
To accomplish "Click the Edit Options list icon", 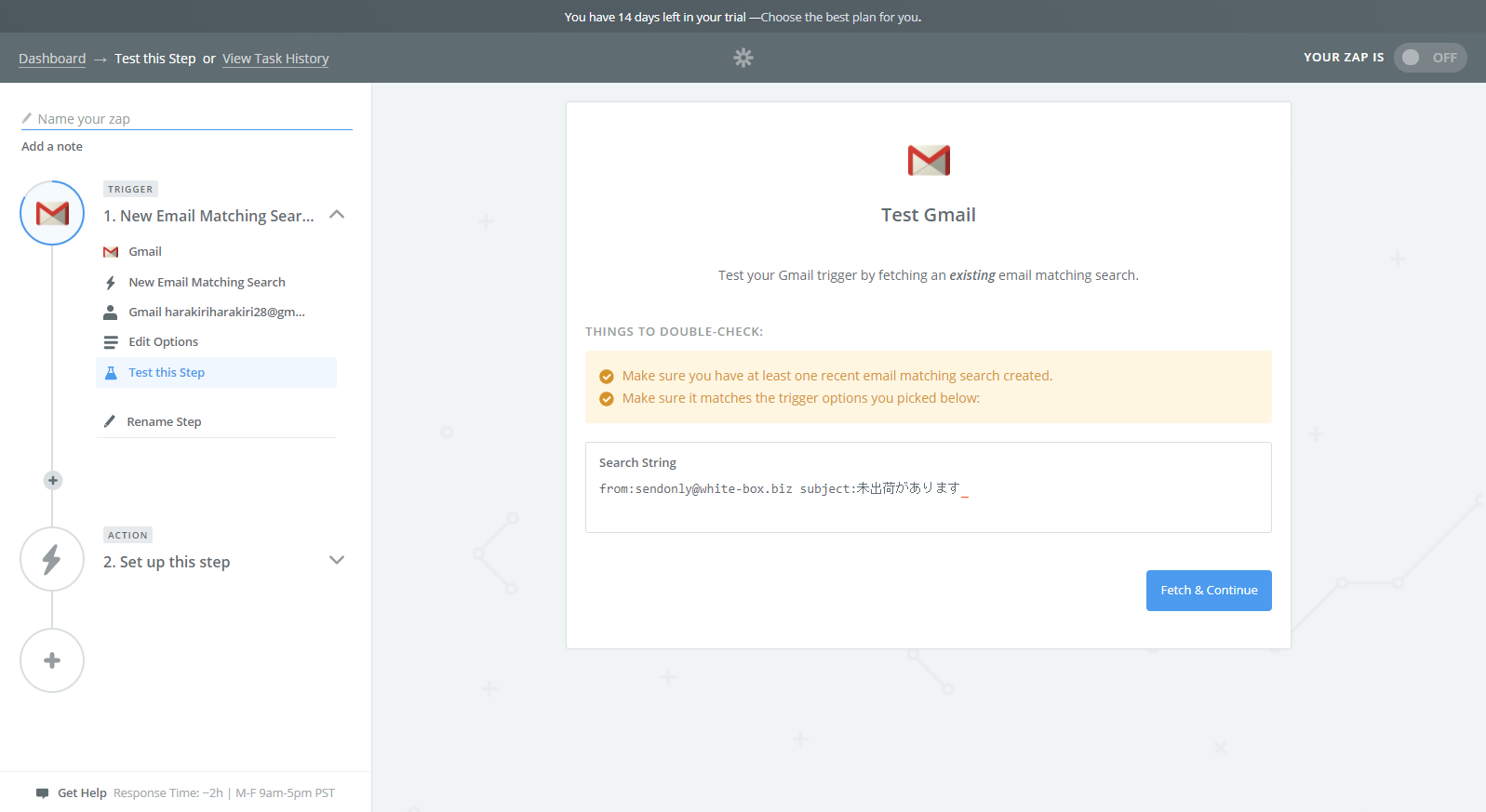I will 111,342.
